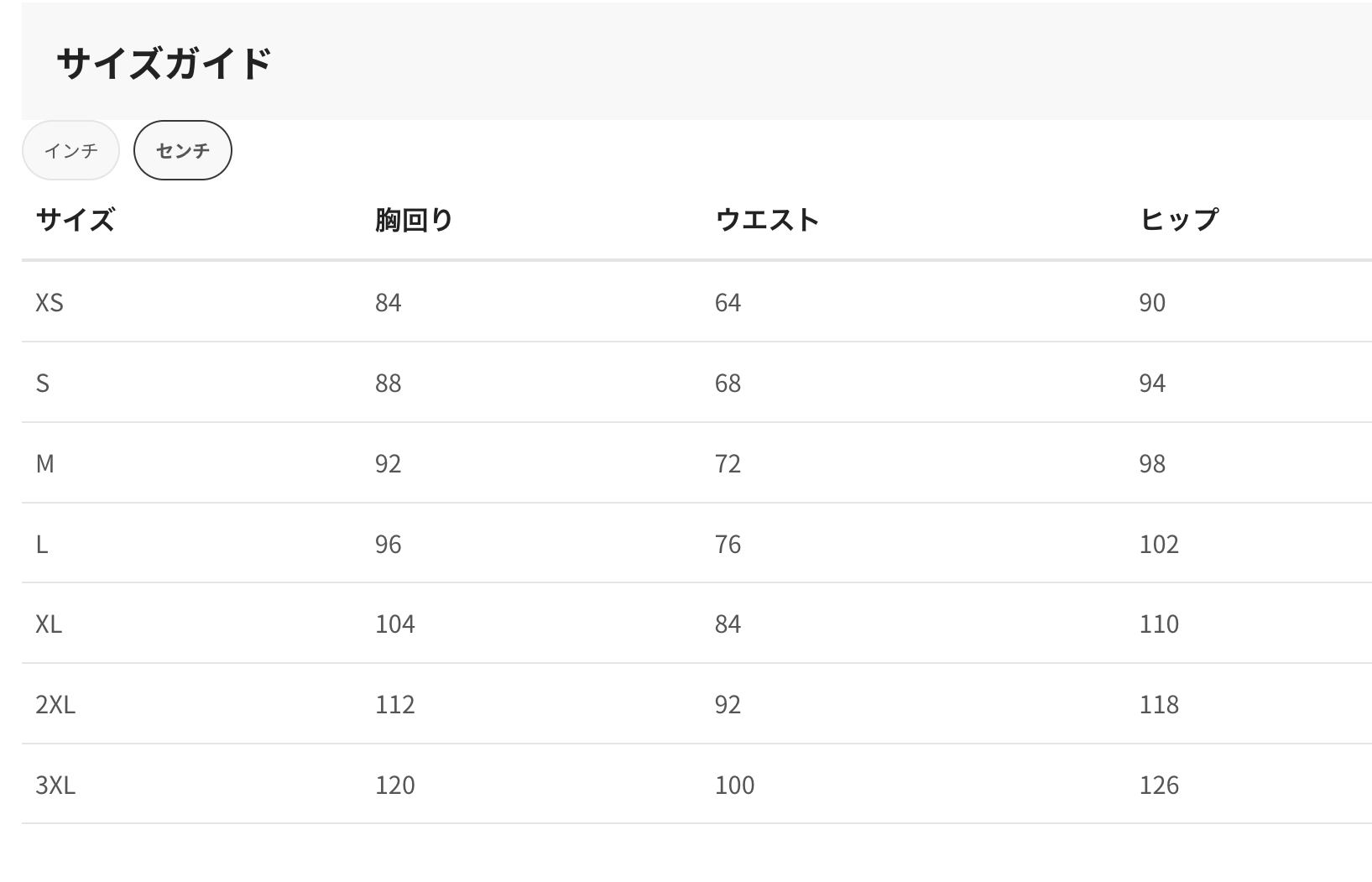1372x882 pixels.
Task: Click the 3XL waist value 100
Action: 734,785
